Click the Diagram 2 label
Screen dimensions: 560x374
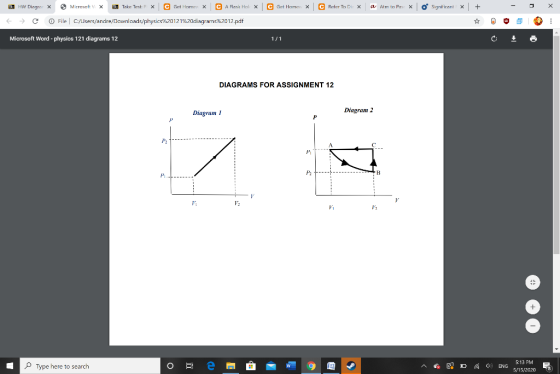coord(359,110)
